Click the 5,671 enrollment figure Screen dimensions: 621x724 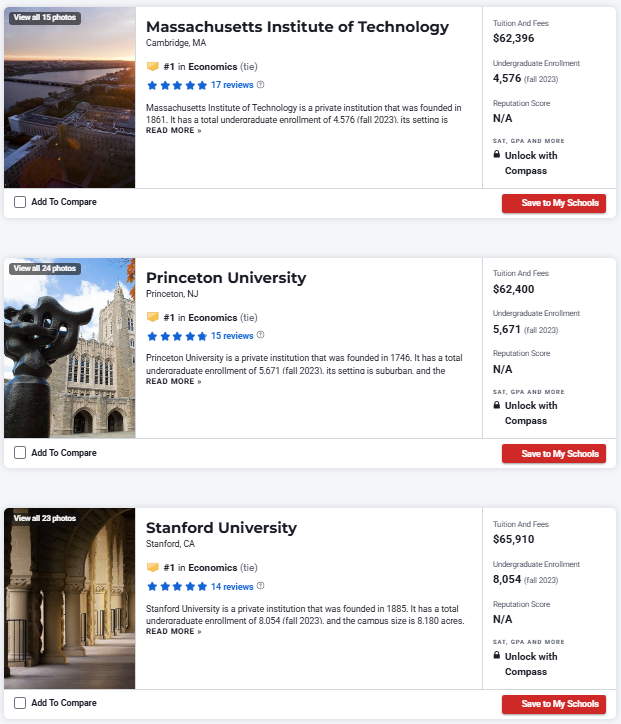(507, 329)
